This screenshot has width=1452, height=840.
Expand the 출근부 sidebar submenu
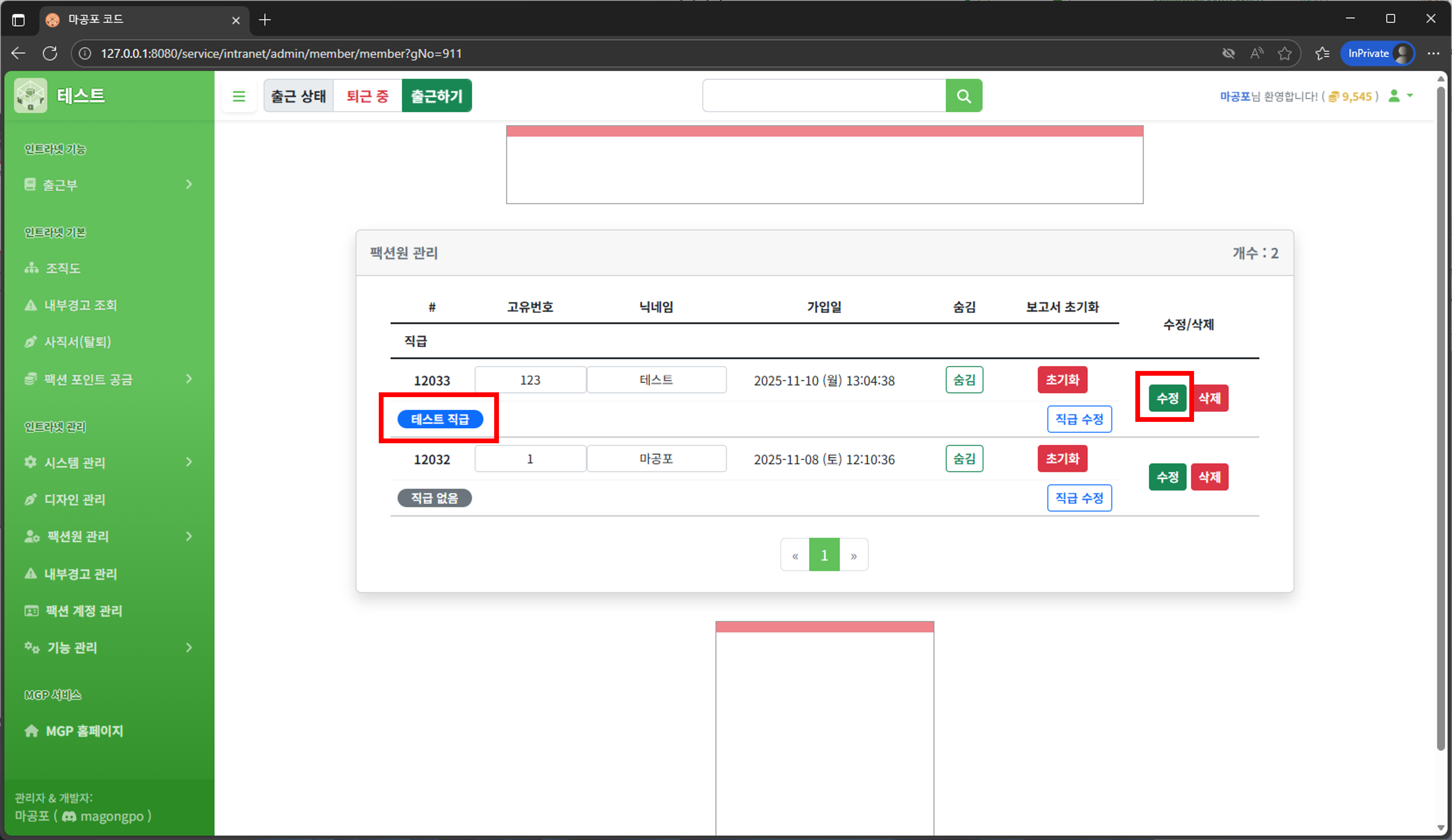point(107,184)
